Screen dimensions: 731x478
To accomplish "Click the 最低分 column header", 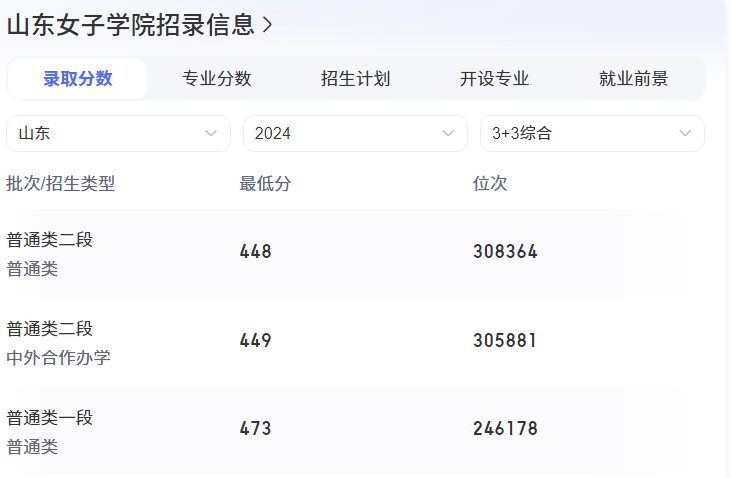I will coord(265,184).
